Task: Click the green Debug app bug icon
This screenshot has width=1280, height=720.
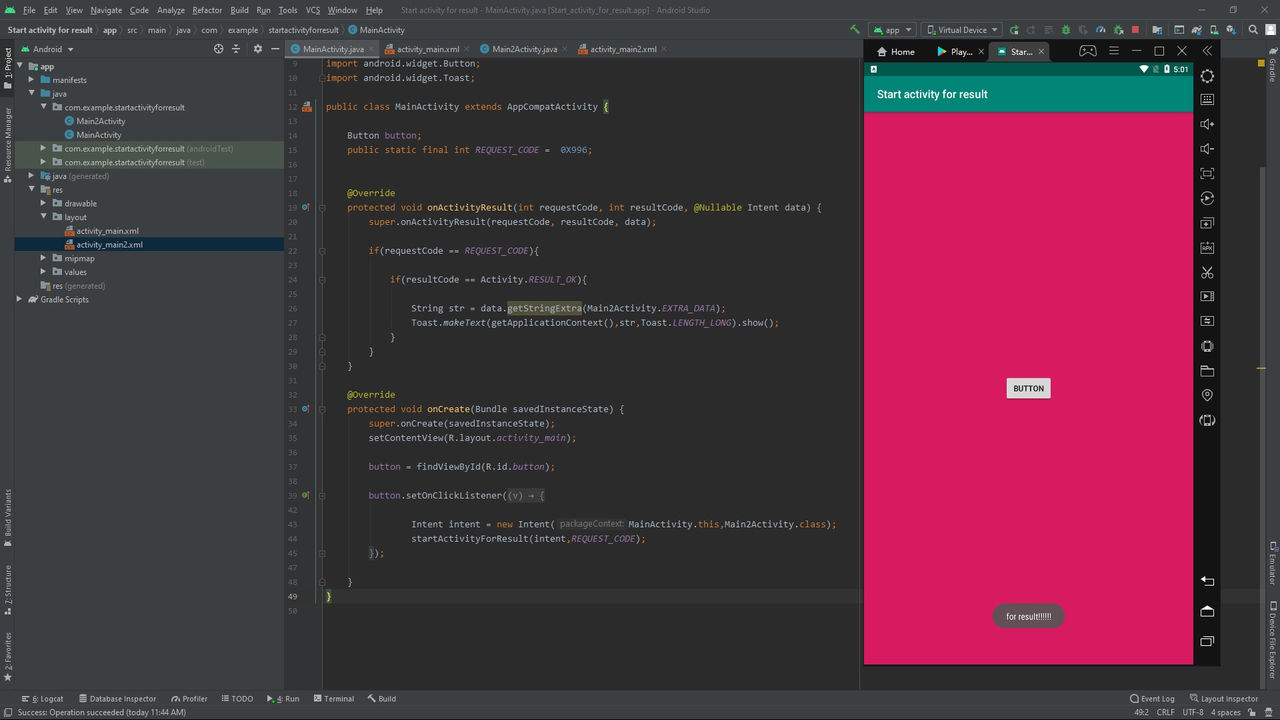Action: (x=1066, y=30)
